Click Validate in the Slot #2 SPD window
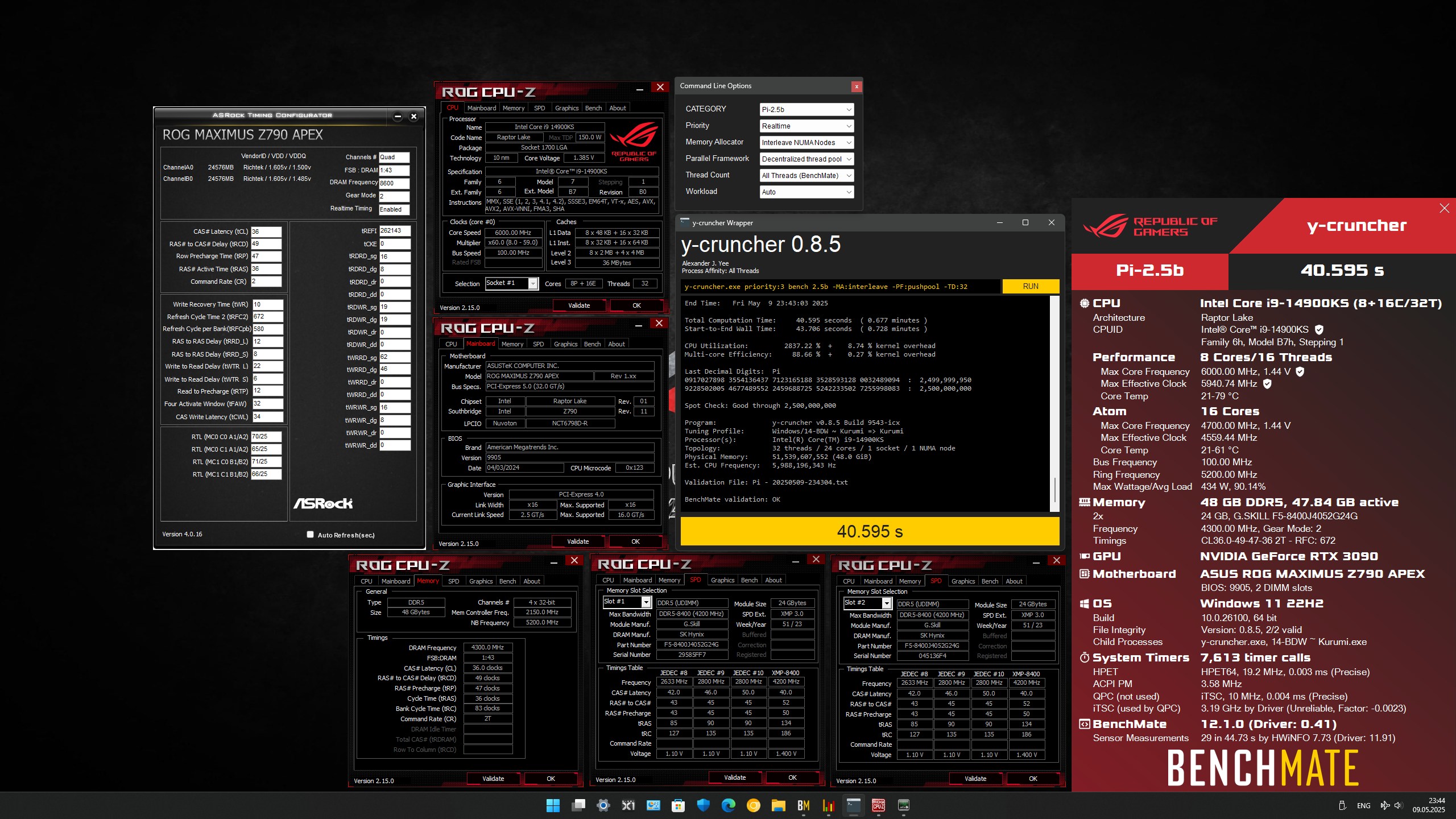 [975, 779]
